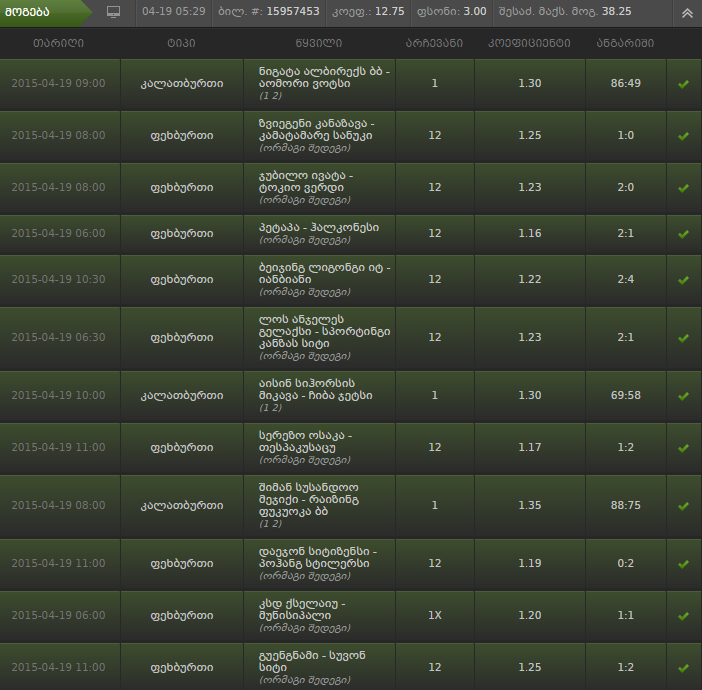Click the green checkmark for კსდ ქსელაიუ row
Viewport: 702px width, 690px height.
pyautogui.click(x=683, y=616)
